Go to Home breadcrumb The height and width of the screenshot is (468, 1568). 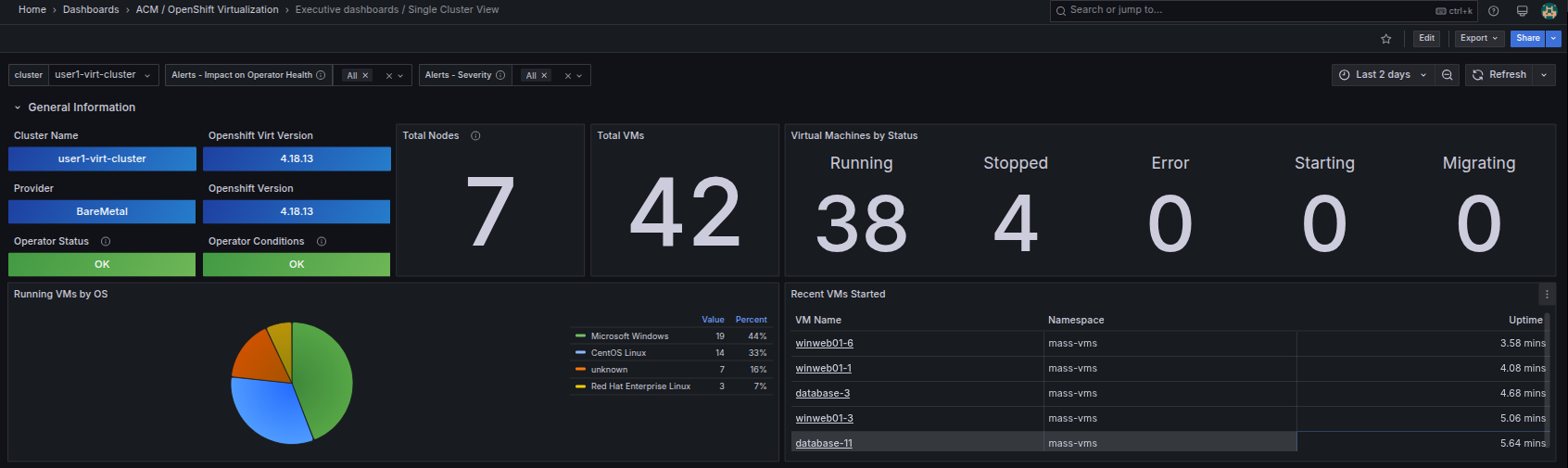32,9
